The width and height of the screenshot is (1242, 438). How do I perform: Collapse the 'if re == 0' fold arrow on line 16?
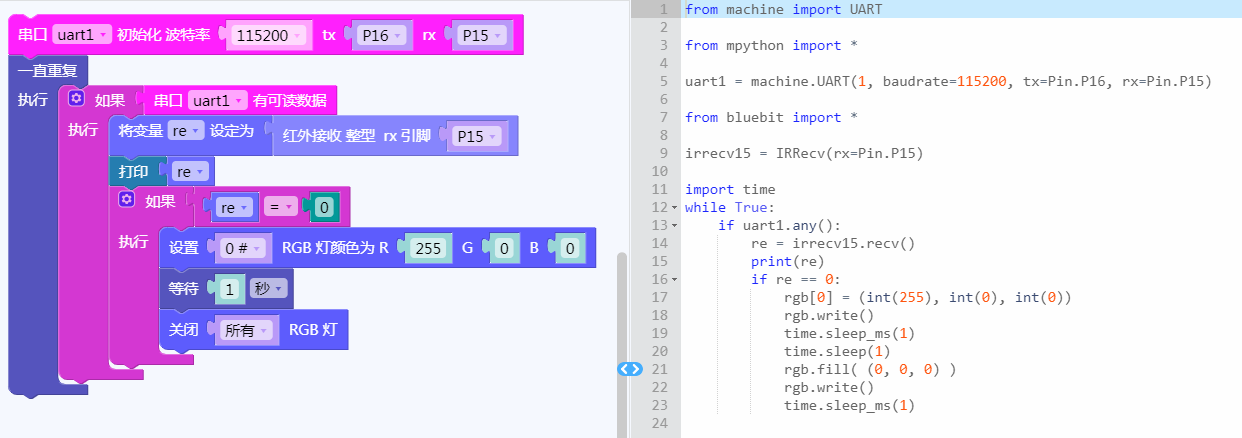click(x=675, y=280)
